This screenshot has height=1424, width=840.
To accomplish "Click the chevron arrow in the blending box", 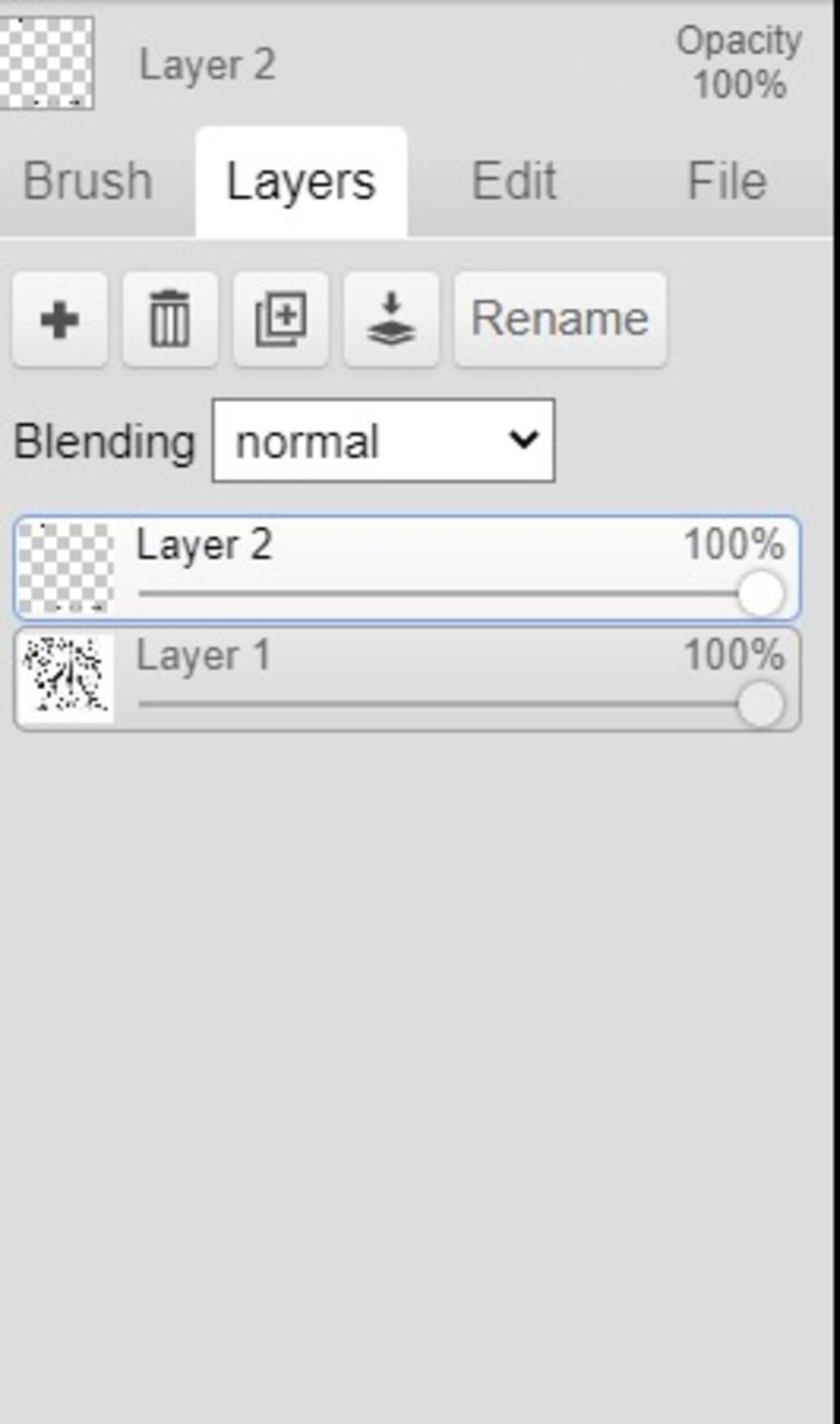I will (523, 440).
